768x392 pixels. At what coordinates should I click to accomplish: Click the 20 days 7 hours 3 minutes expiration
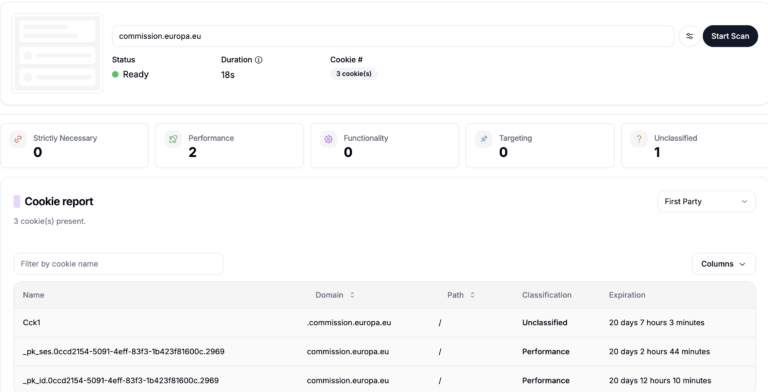click(x=656, y=322)
